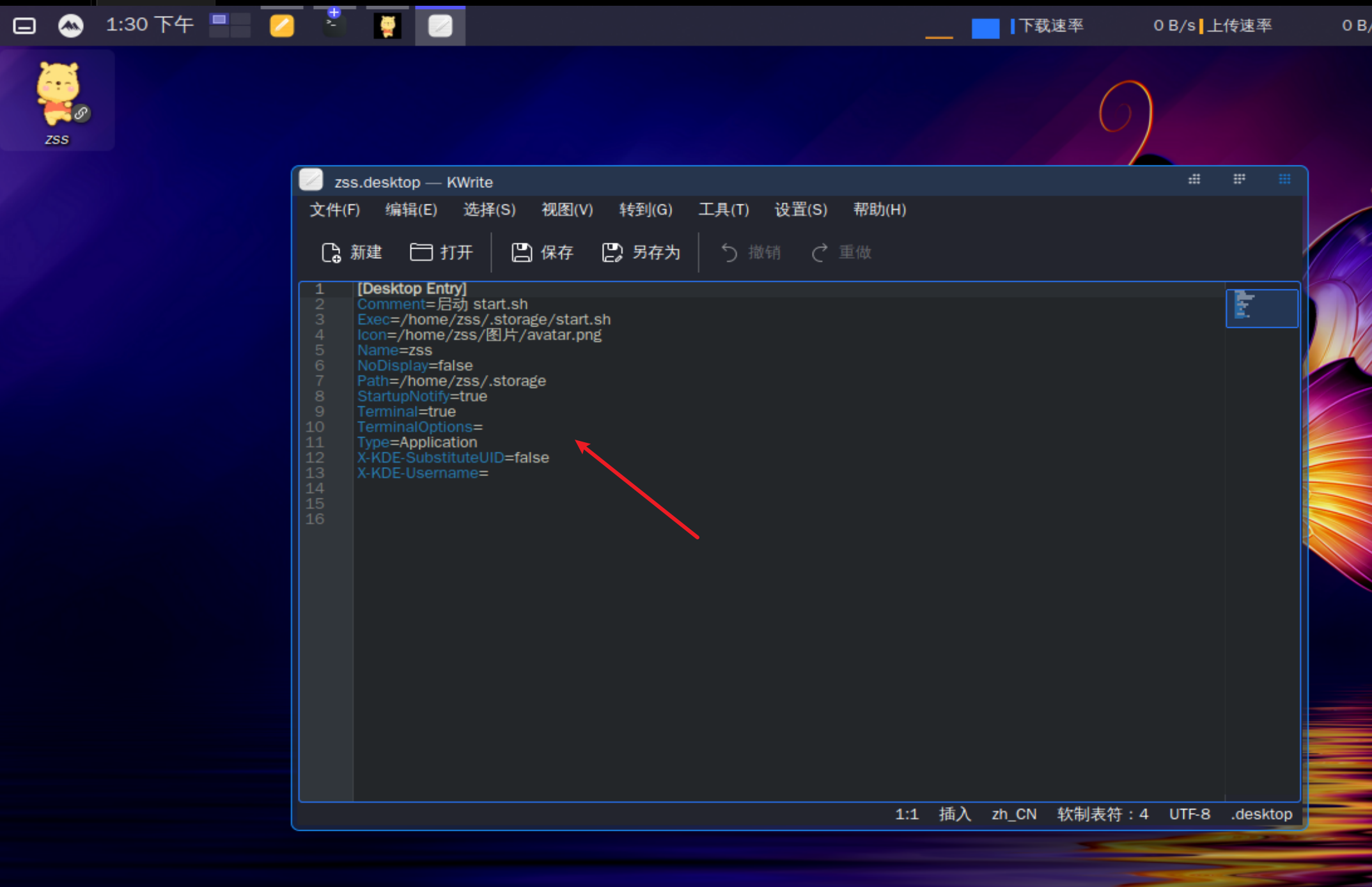
Task: Click the Save floppy disk icon
Action: coord(521,252)
